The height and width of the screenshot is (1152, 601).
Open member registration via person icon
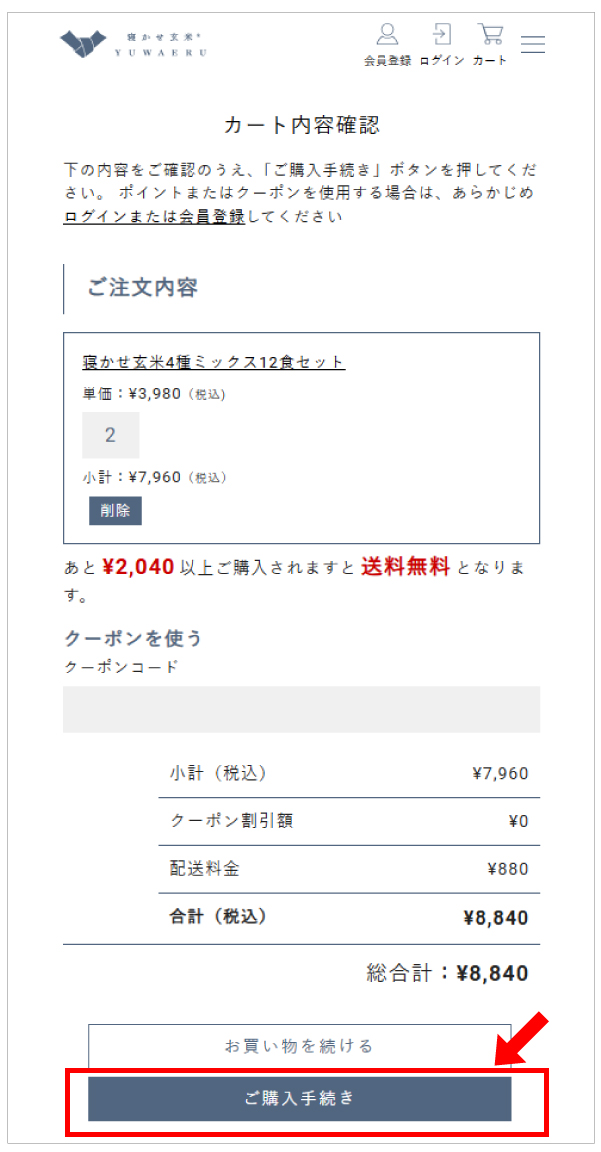(387, 34)
